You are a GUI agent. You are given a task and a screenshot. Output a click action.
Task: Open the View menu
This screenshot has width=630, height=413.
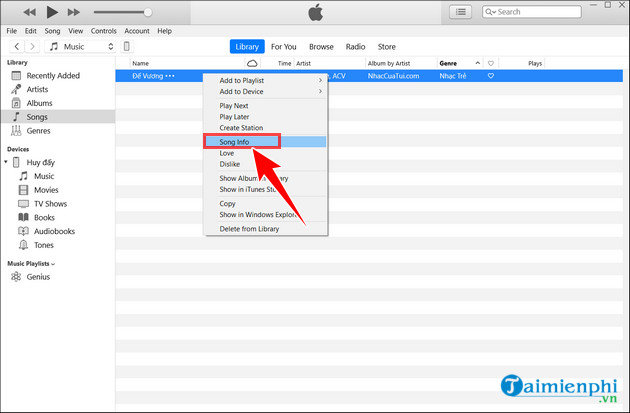[x=76, y=31]
